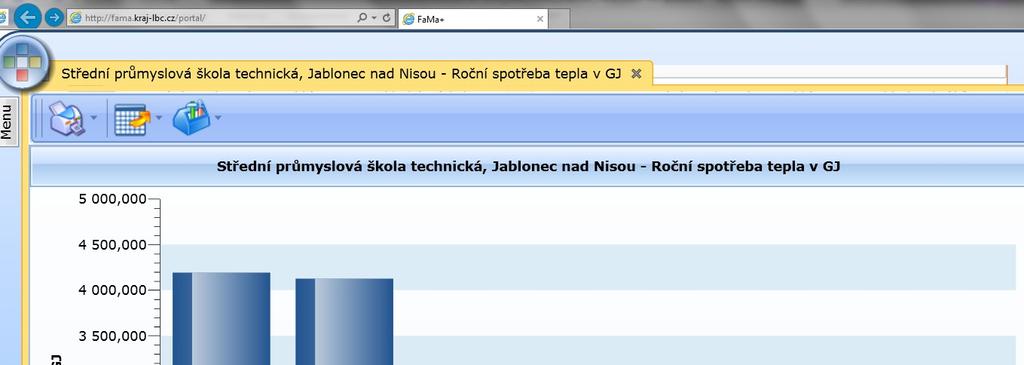Close the Roční spotřeba tepla report tab
1024x365 pixels.
point(636,73)
